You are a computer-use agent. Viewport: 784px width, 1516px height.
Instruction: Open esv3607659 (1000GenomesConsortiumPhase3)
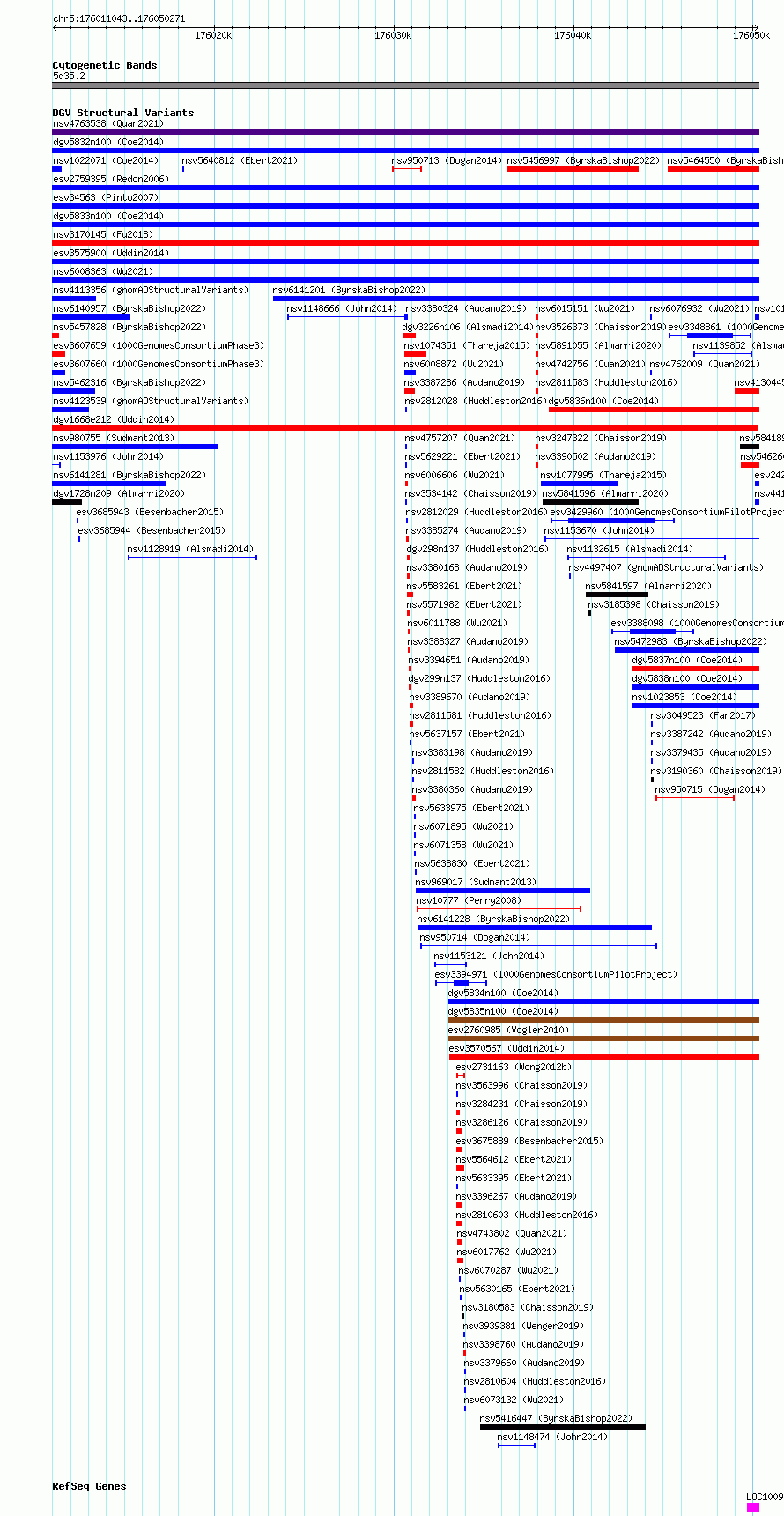[x=158, y=345]
